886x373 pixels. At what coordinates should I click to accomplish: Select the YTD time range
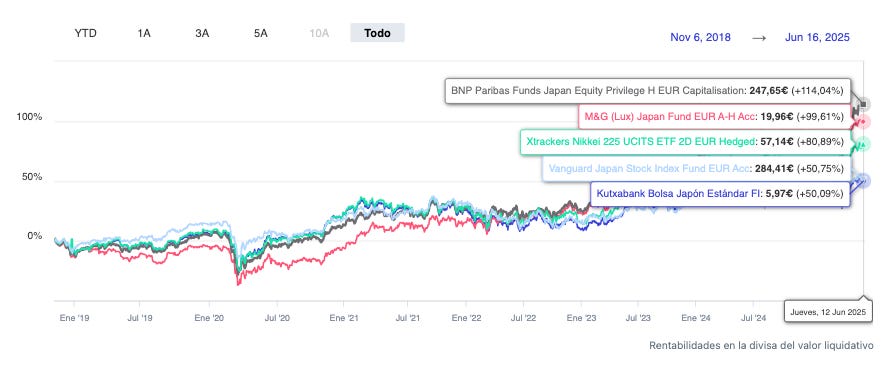[85, 33]
